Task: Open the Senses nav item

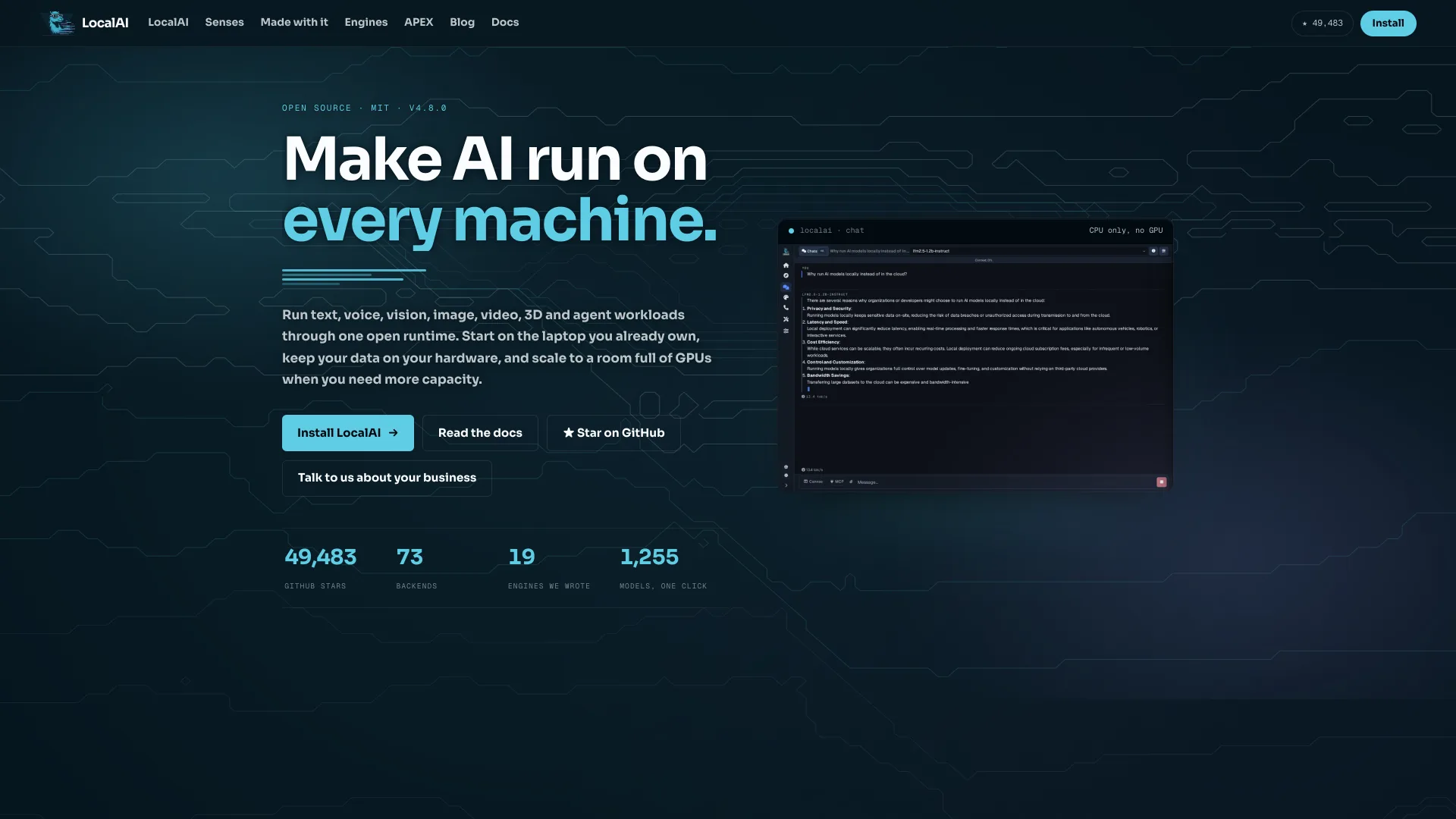Action: 224,23
